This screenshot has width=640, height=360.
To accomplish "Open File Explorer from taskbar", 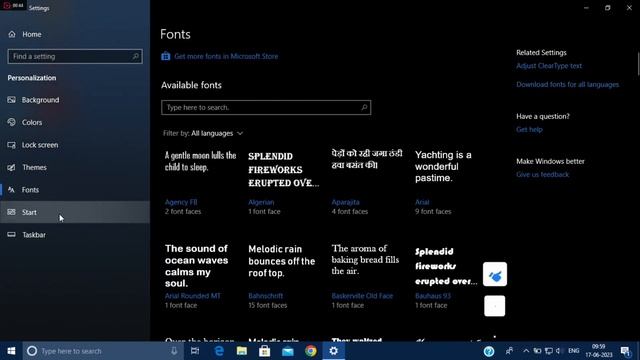I will 242,351.
